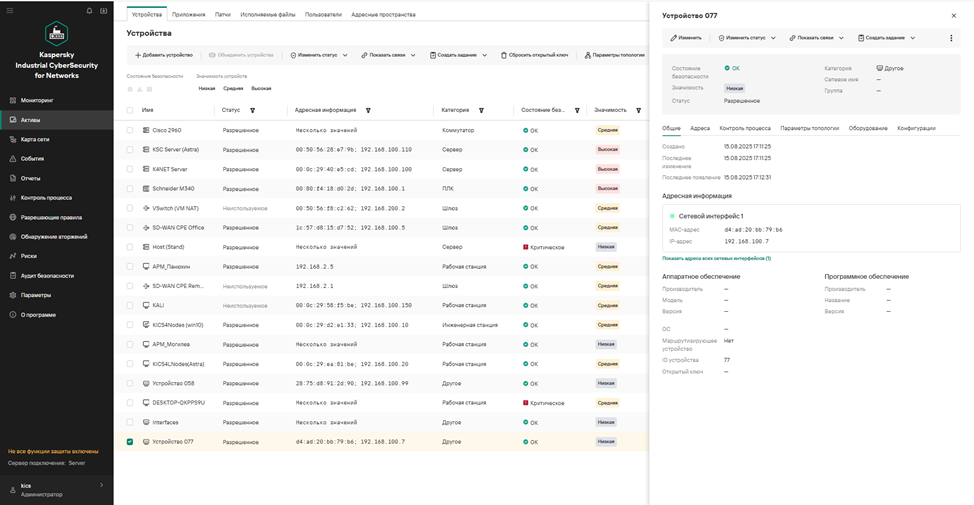Click Сбросить открытый ключ trash button

535,55
